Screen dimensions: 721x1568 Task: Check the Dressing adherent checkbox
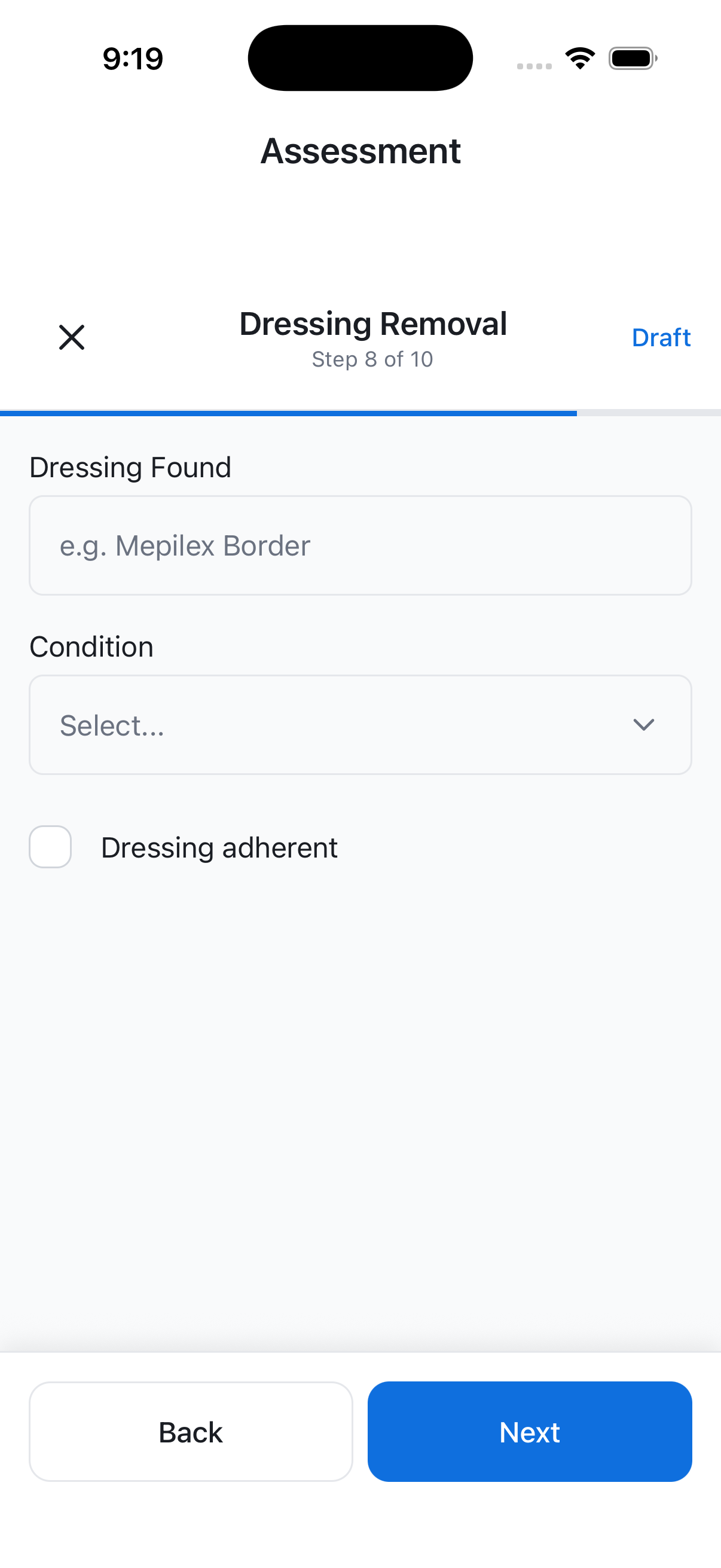(x=50, y=847)
